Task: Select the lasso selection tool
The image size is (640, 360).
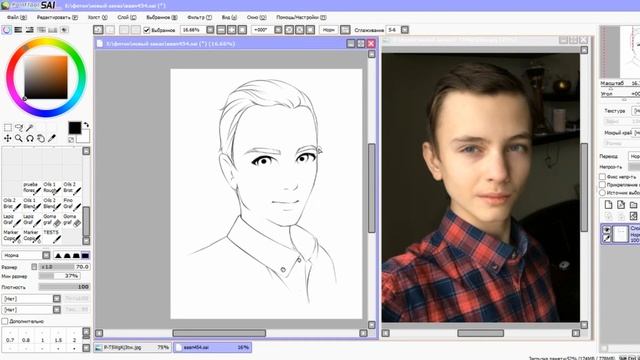Action: point(19,128)
